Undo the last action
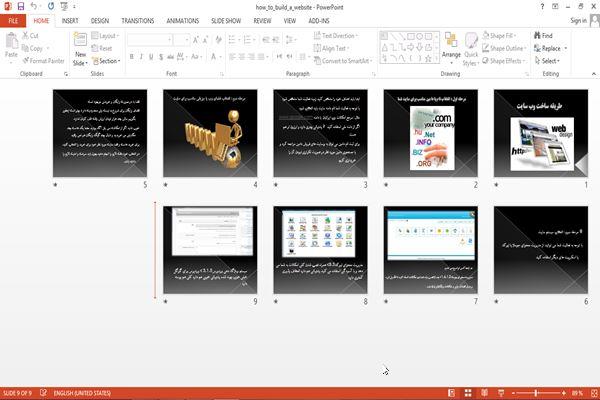Image resolution: width=600 pixels, height=400 pixels. coord(34,6)
